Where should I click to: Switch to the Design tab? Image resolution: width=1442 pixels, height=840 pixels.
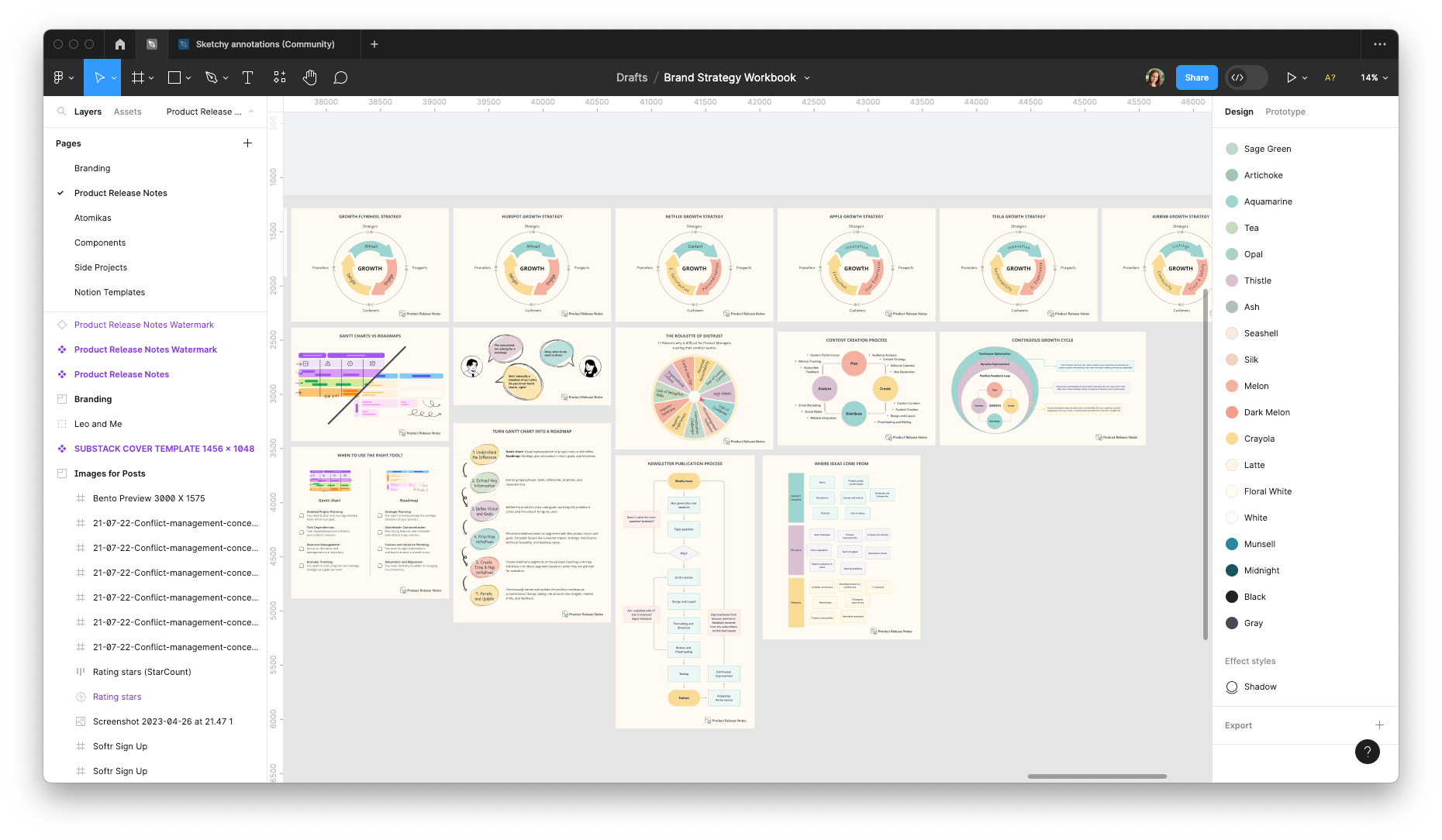tap(1239, 112)
